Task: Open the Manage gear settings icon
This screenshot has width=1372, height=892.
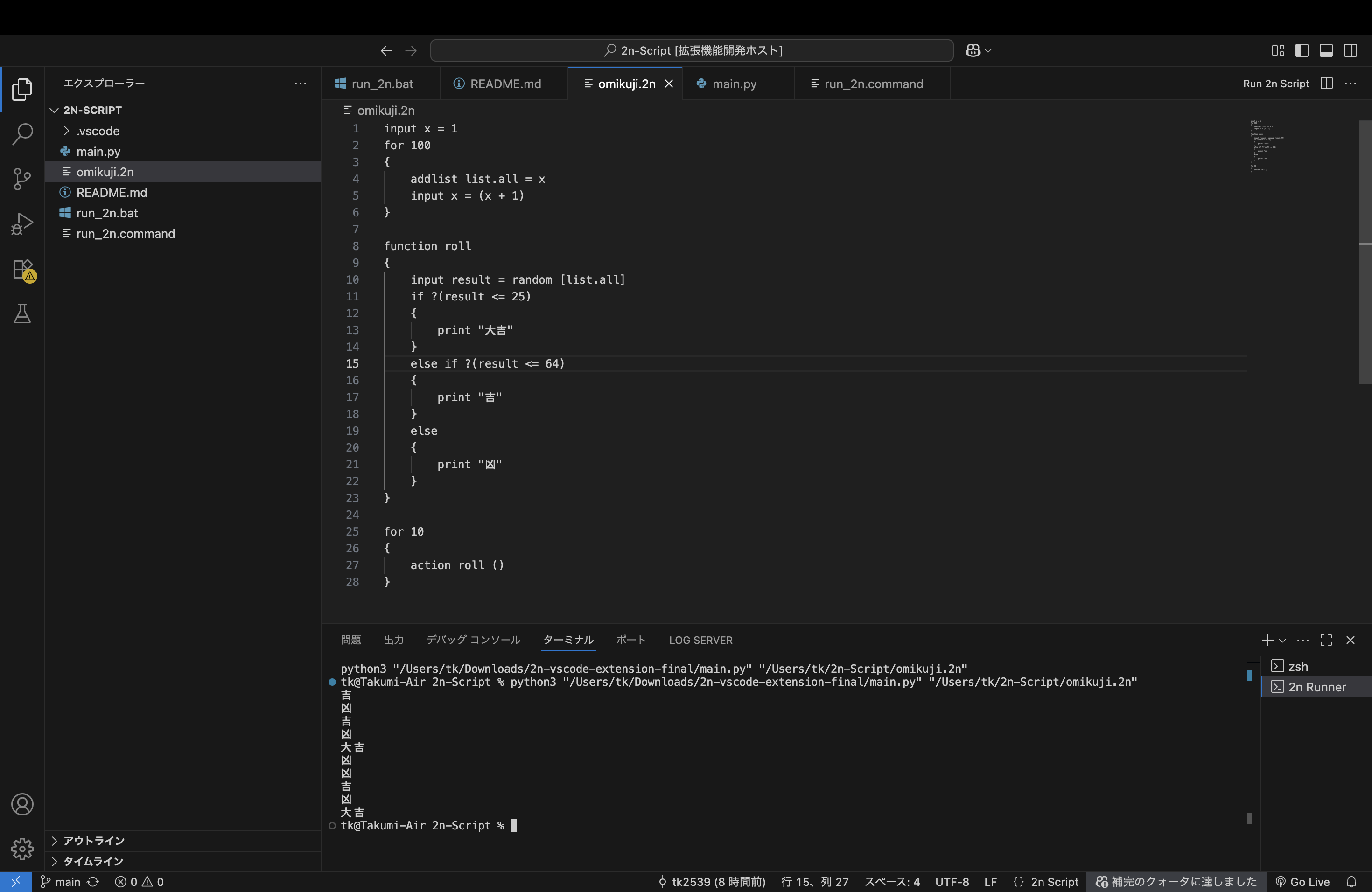Action: coord(22,848)
